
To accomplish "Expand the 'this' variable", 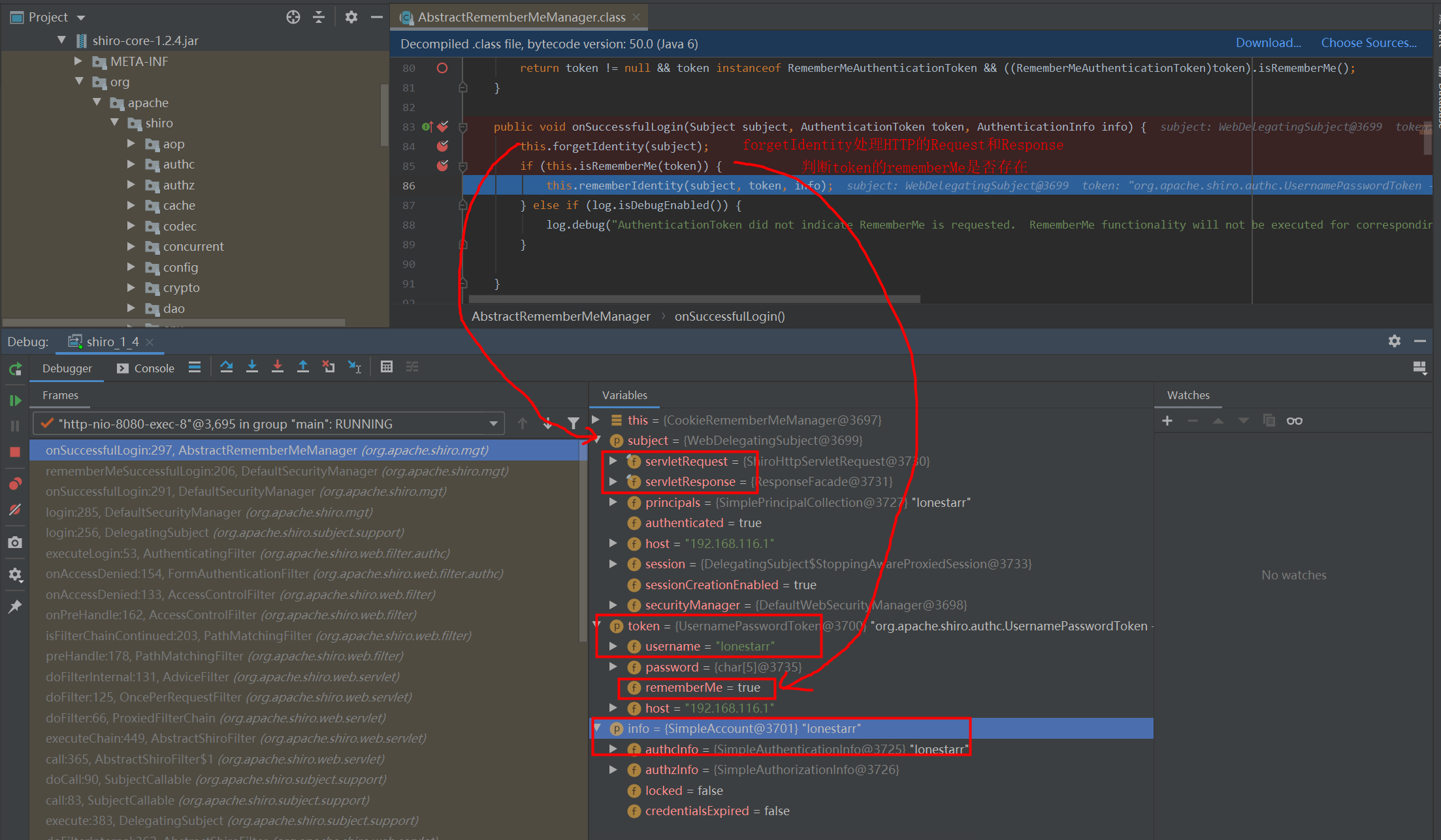I will coord(596,420).
